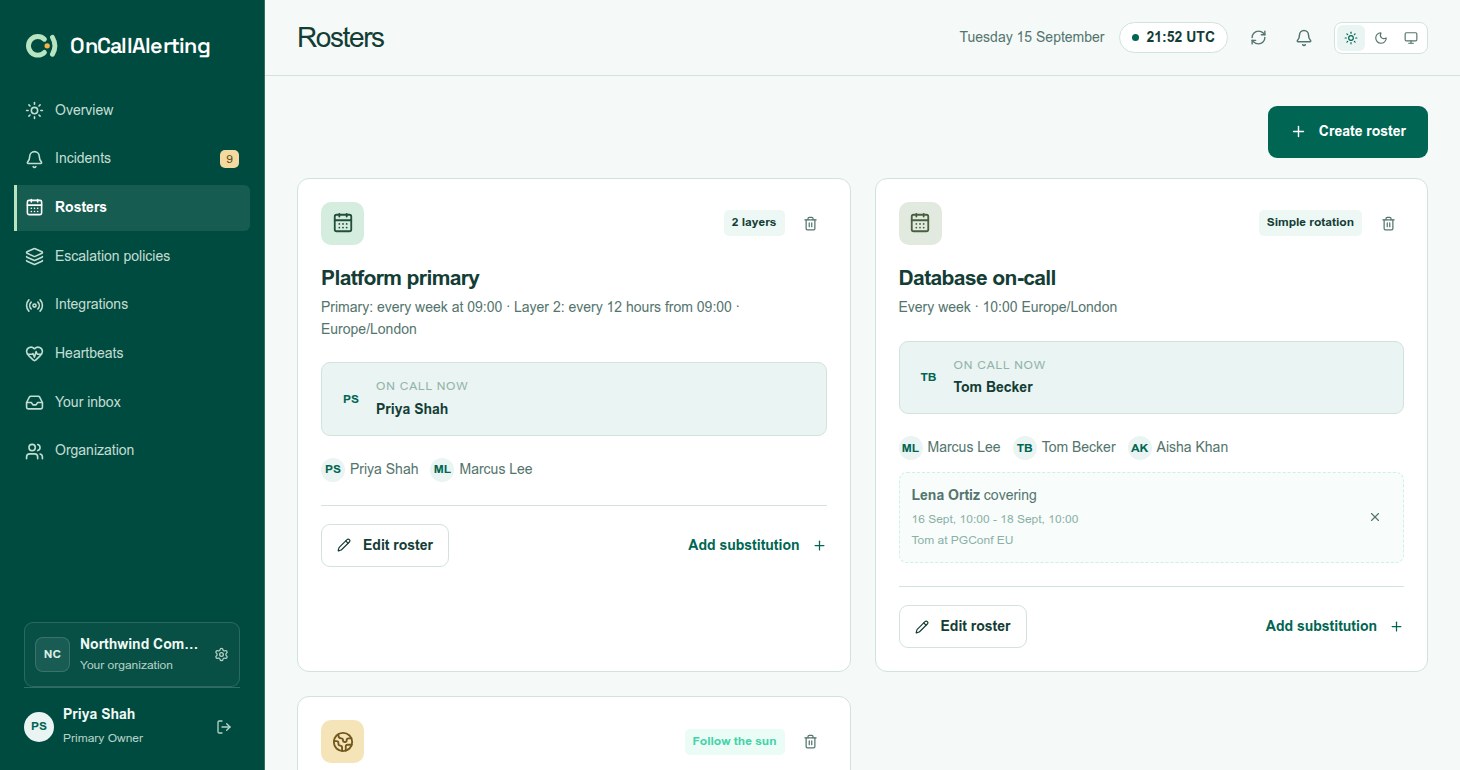Click the Priya Shah member chip in Platform primary

(370, 469)
